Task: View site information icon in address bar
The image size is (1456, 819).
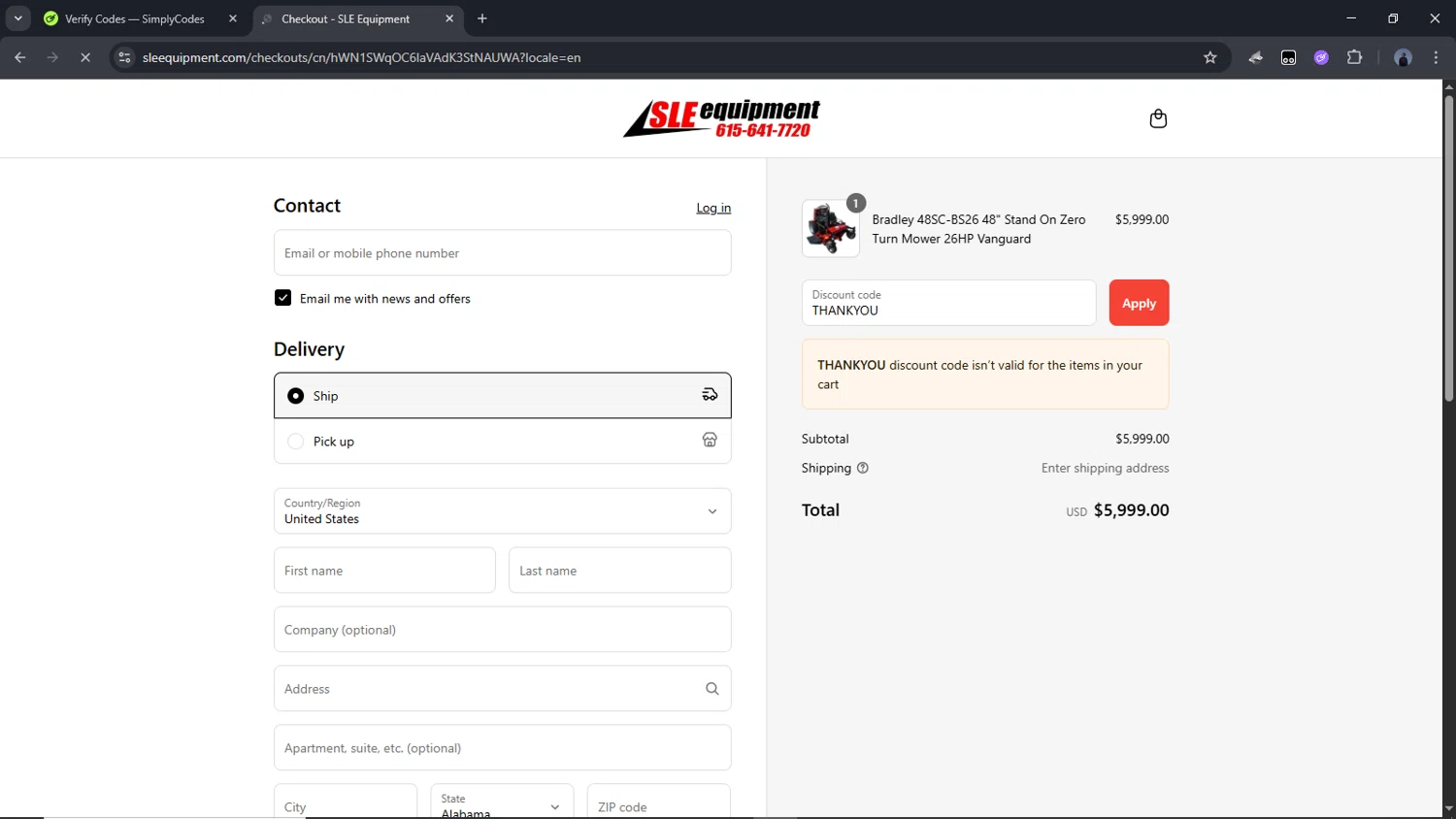Action: (124, 57)
